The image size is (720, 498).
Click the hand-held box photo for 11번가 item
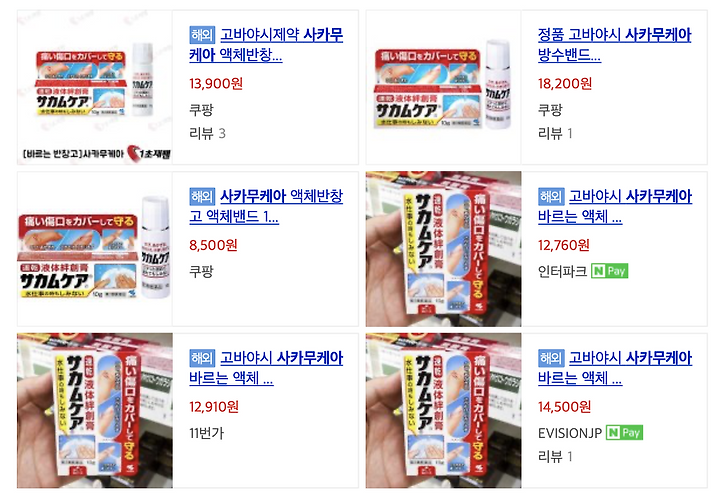pyautogui.click(x=95, y=411)
